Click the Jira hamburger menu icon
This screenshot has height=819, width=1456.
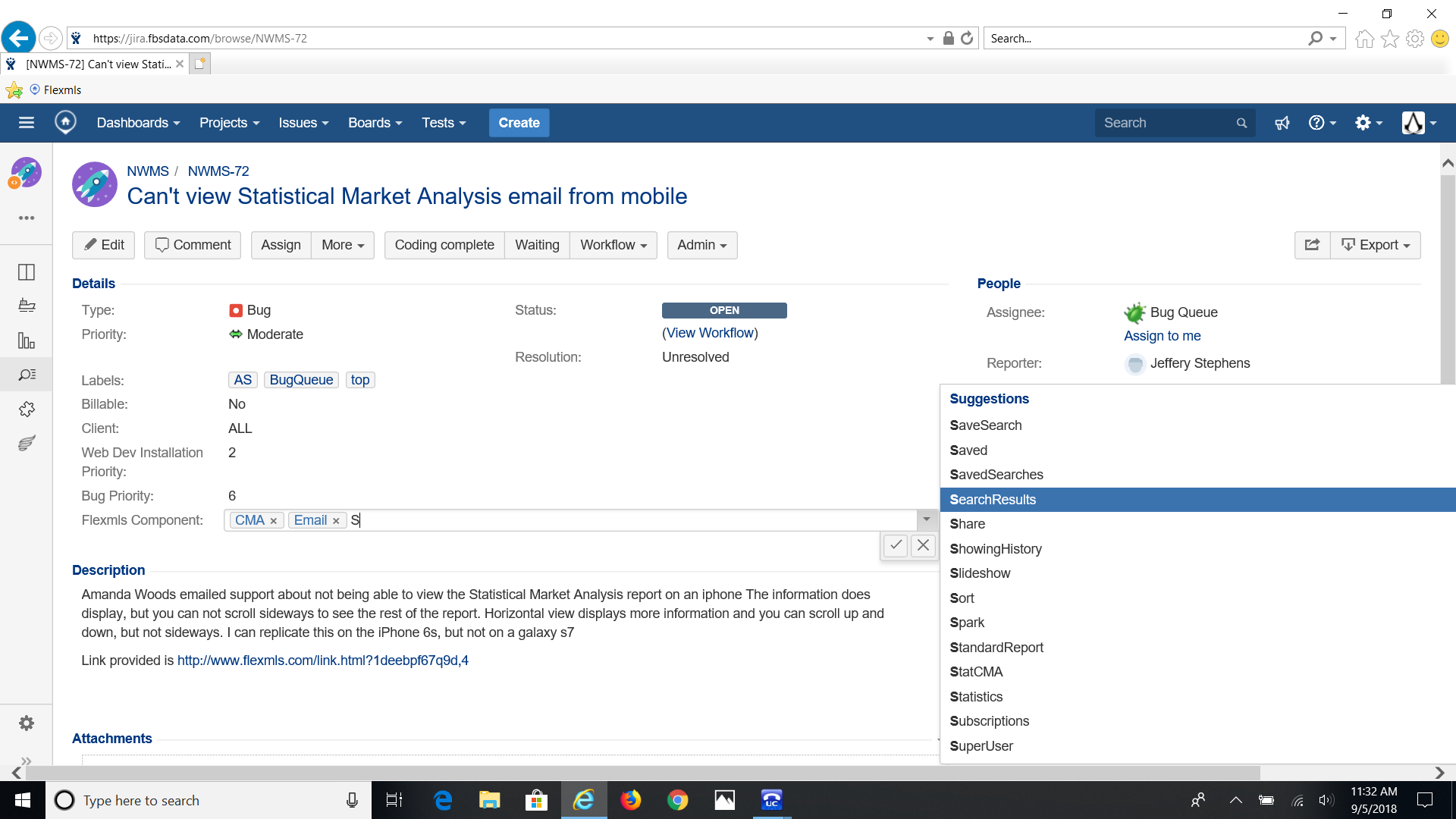coord(27,123)
